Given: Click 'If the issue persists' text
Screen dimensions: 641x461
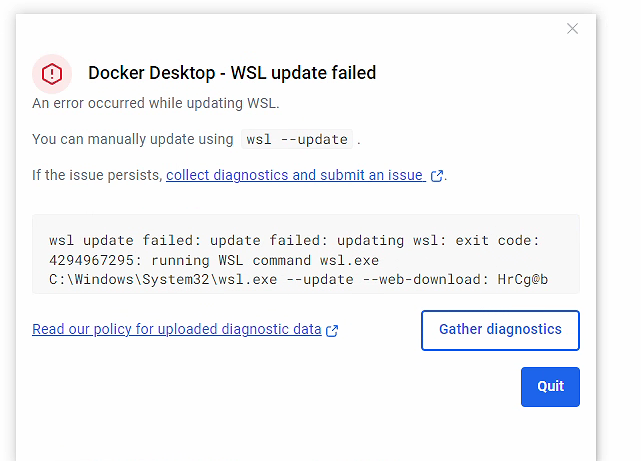Looking at the screenshot, I should pyautogui.click(x=97, y=175).
